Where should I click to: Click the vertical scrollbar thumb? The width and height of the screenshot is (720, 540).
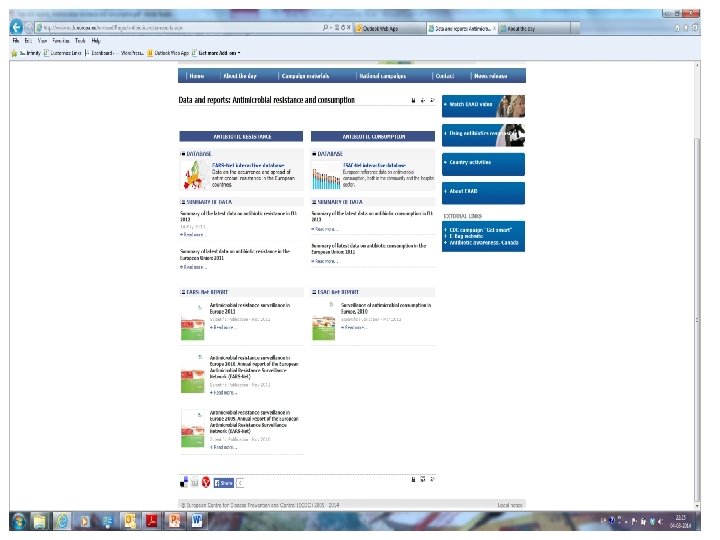coord(698,321)
